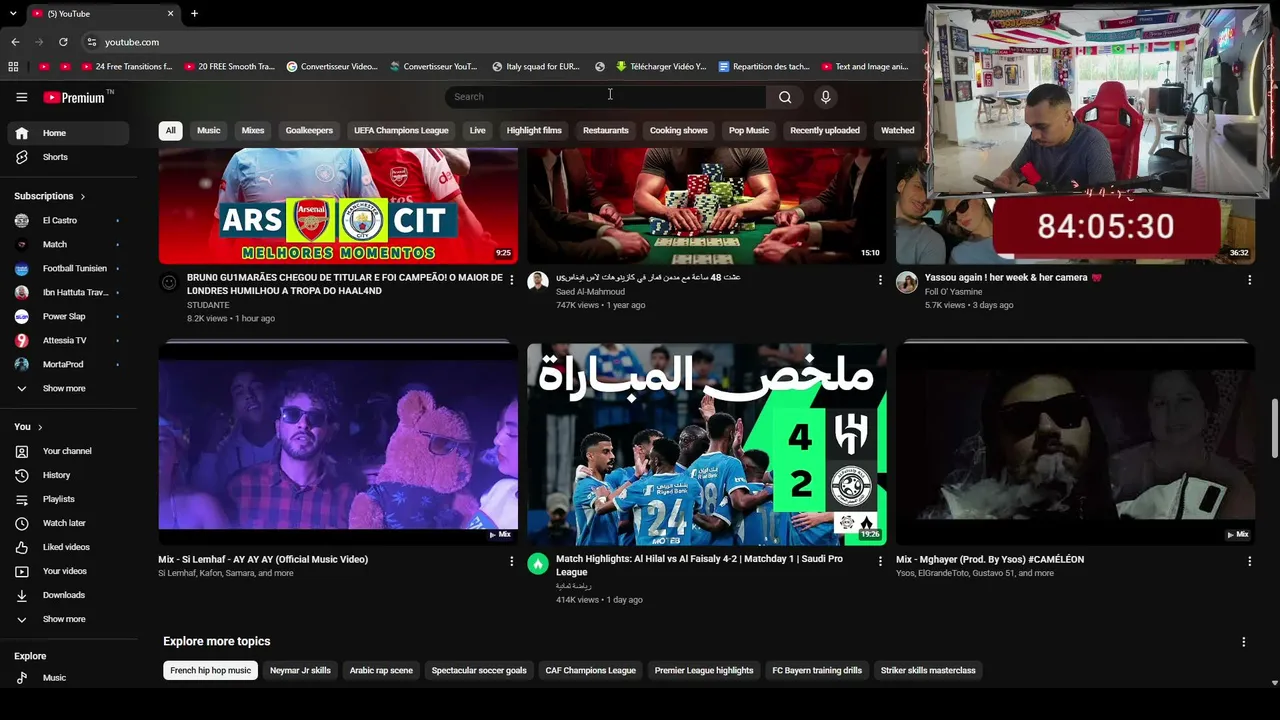
Task: Open a new browser tab
Action: coord(194,14)
